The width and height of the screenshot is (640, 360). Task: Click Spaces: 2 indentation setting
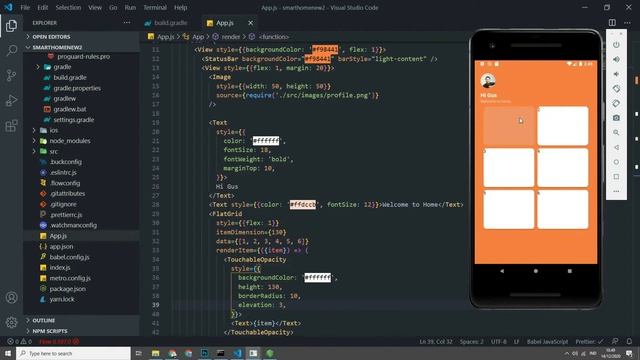click(471, 341)
